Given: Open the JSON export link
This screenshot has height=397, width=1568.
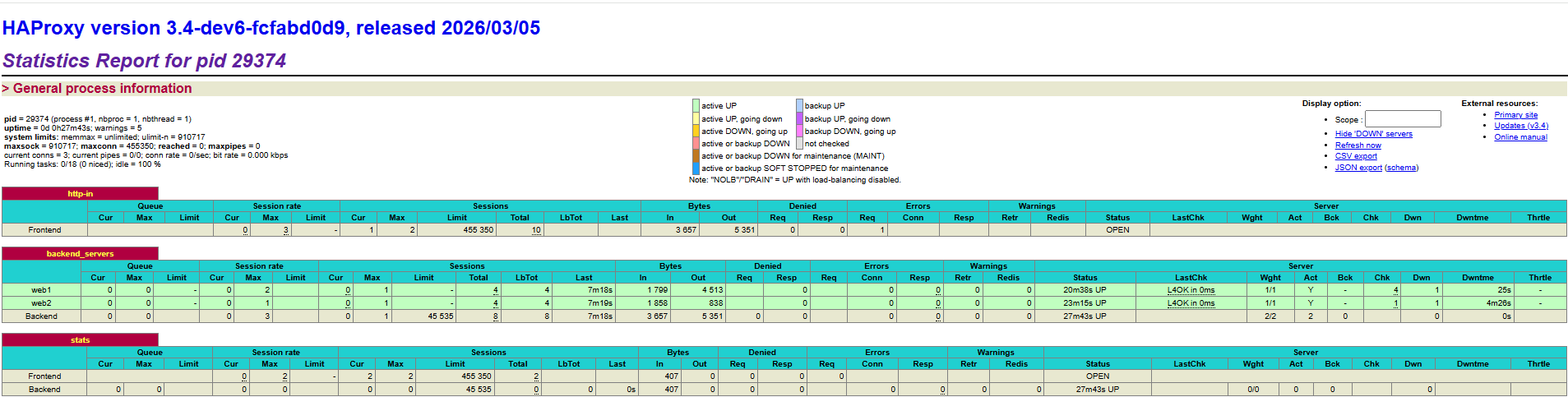Looking at the screenshot, I should pos(1358,168).
